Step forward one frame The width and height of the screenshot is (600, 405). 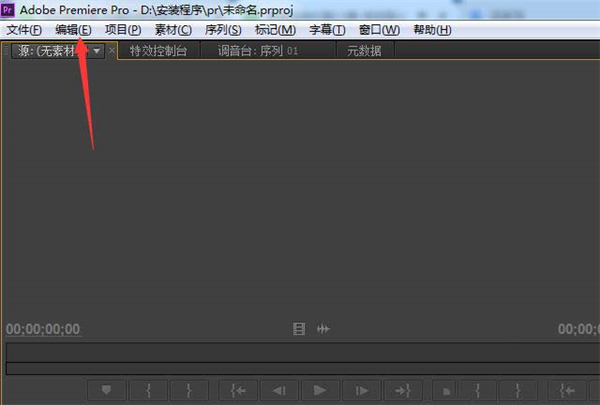(362, 391)
